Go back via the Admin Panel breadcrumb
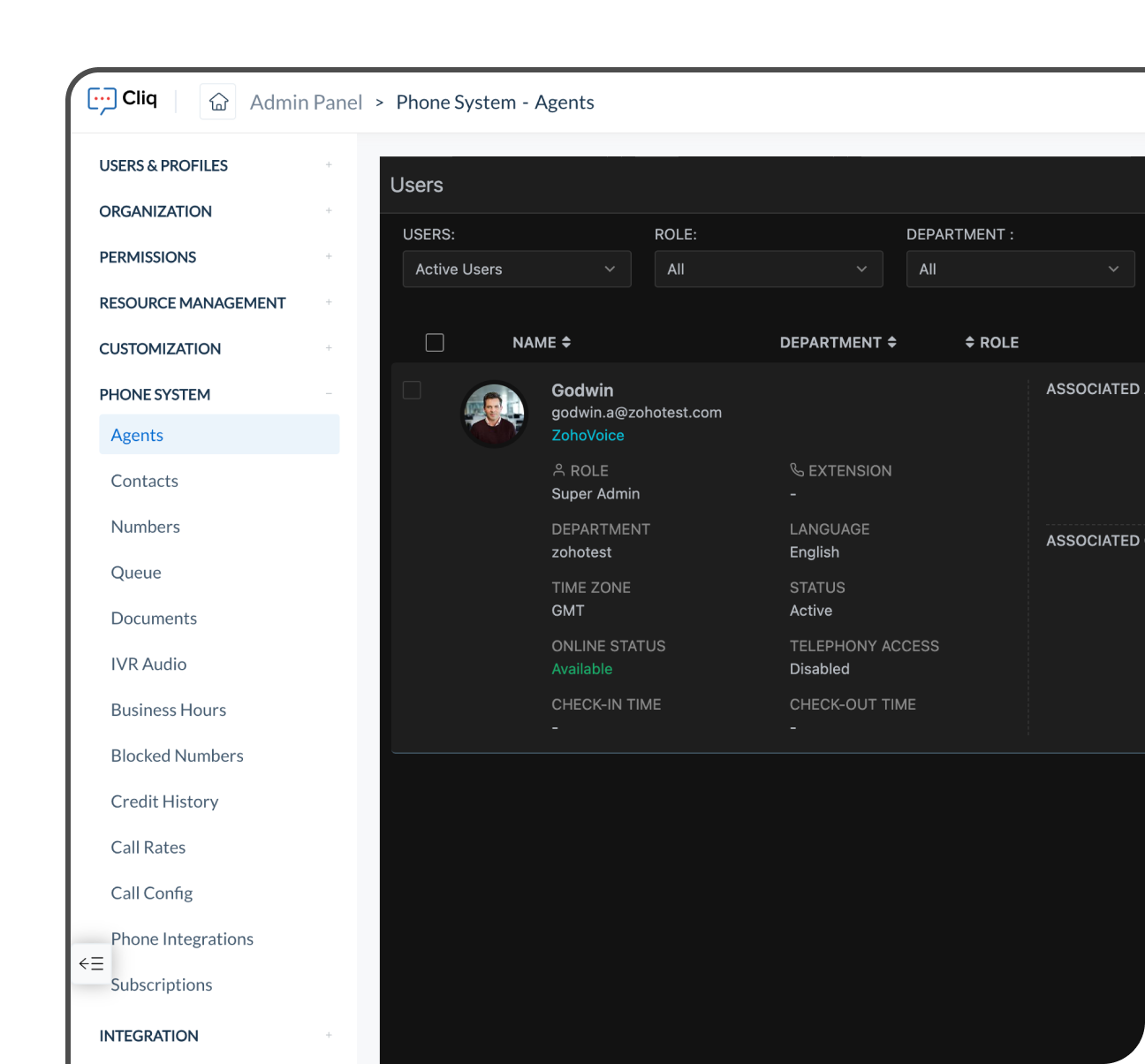 306,102
